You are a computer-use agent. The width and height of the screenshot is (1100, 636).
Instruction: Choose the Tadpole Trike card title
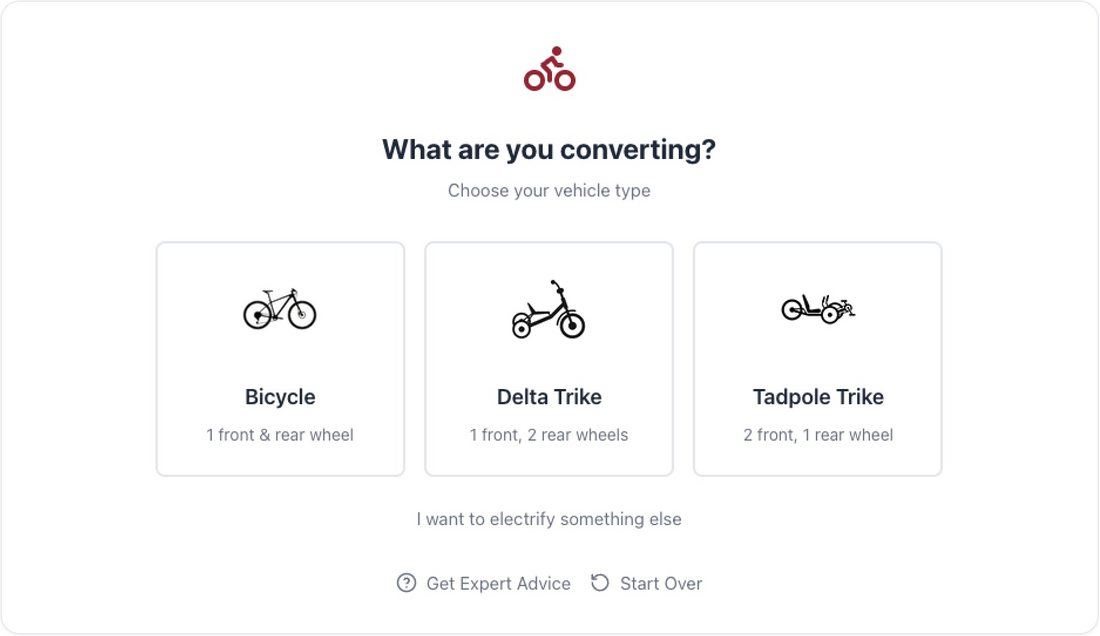pyautogui.click(x=818, y=397)
